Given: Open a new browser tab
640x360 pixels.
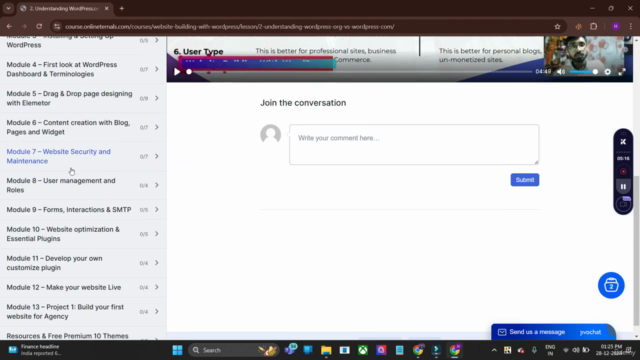Looking at the screenshot, I should point(122,8).
